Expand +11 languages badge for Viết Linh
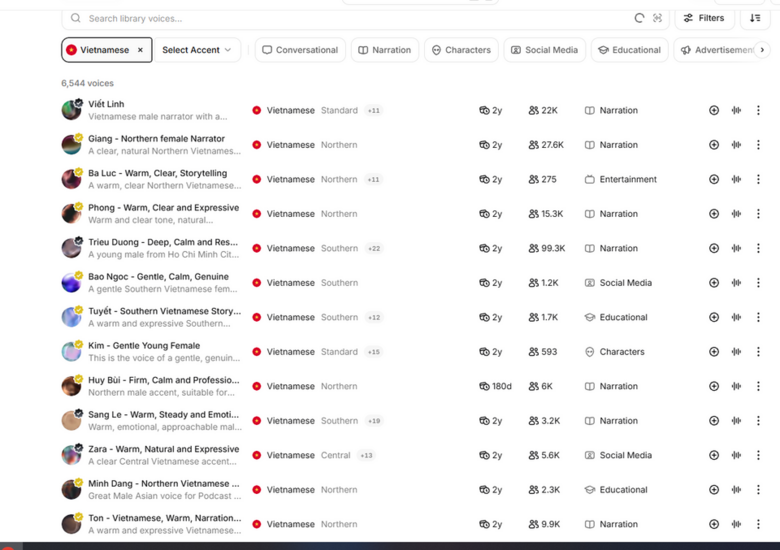 (x=374, y=110)
